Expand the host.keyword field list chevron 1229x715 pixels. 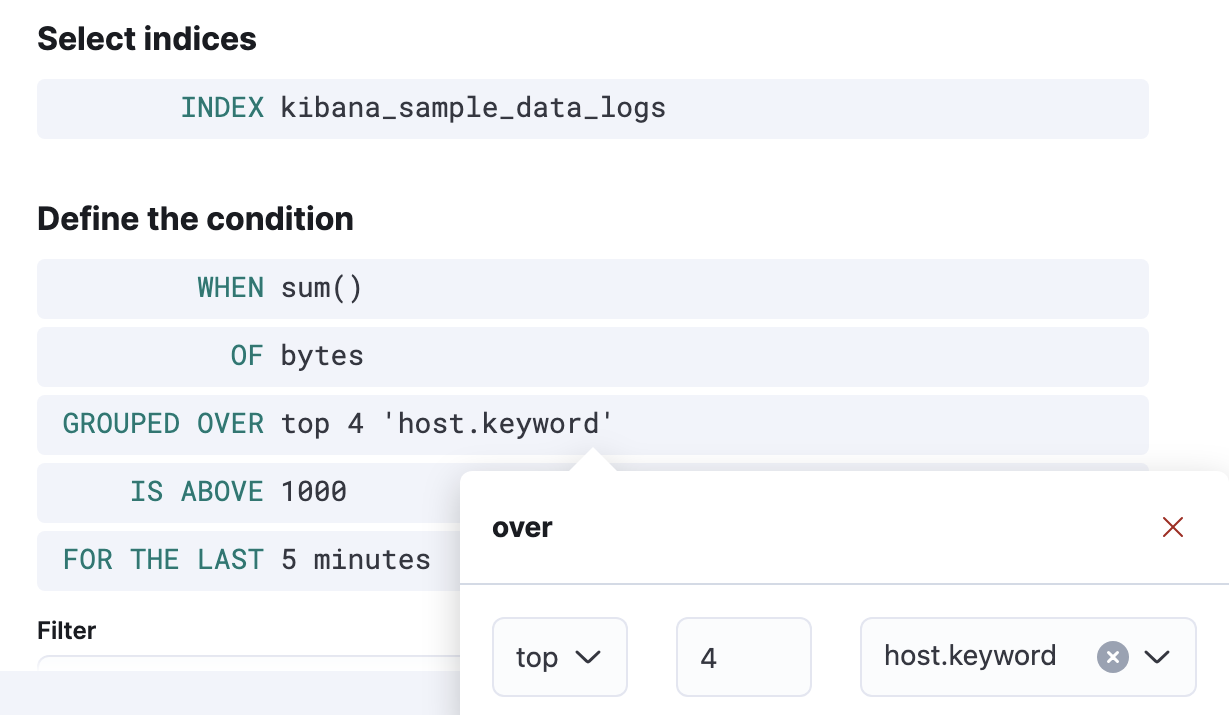point(1157,657)
